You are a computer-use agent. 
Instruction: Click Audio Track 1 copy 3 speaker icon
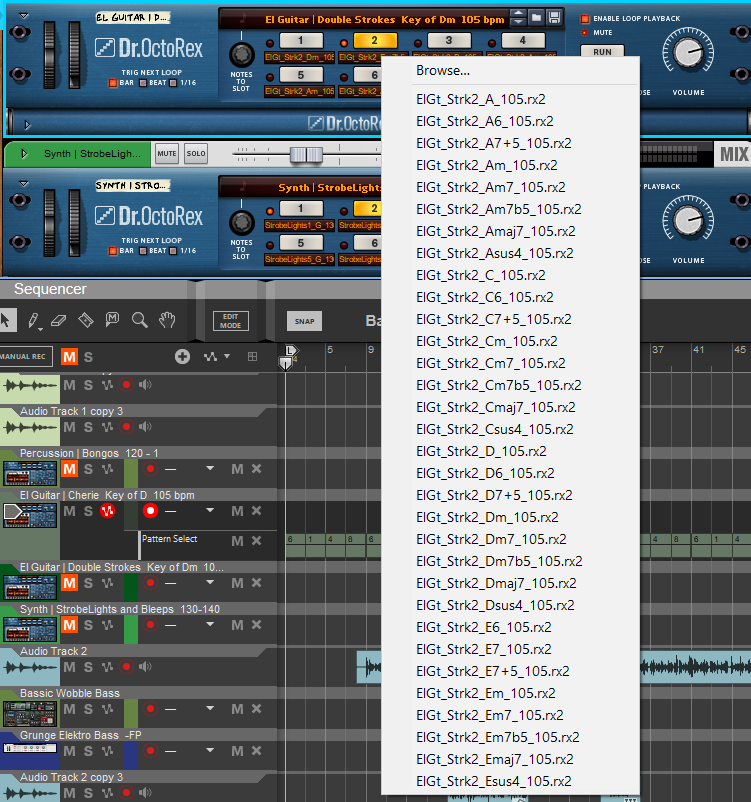(145, 427)
